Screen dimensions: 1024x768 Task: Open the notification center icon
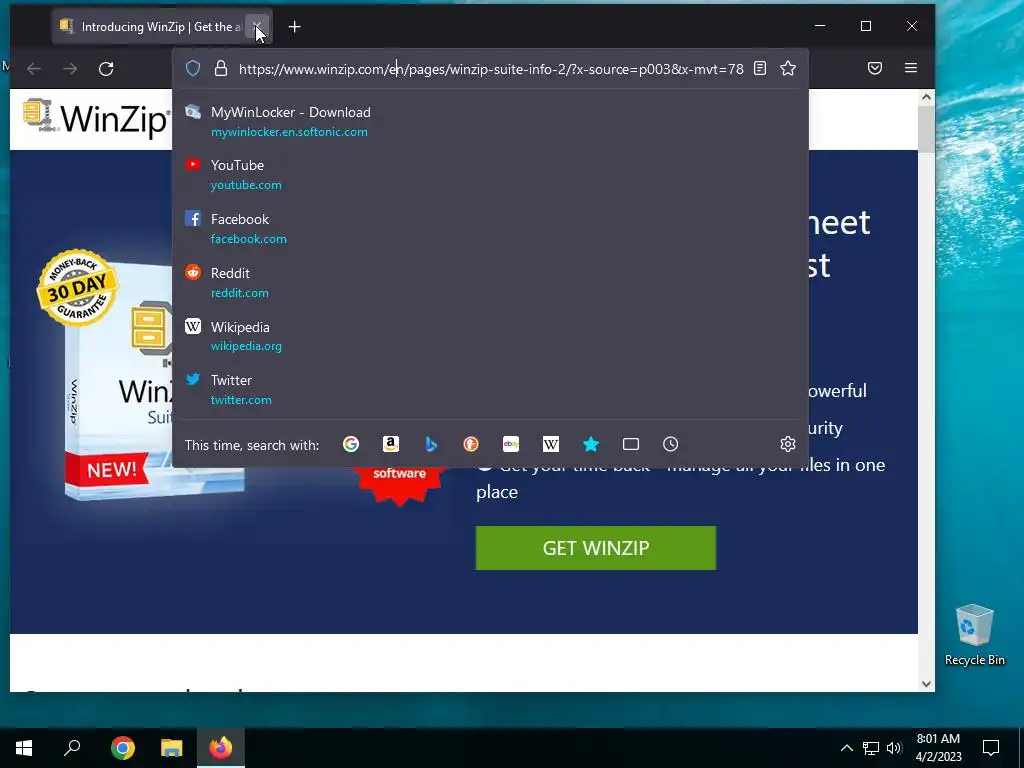(991, 748)
